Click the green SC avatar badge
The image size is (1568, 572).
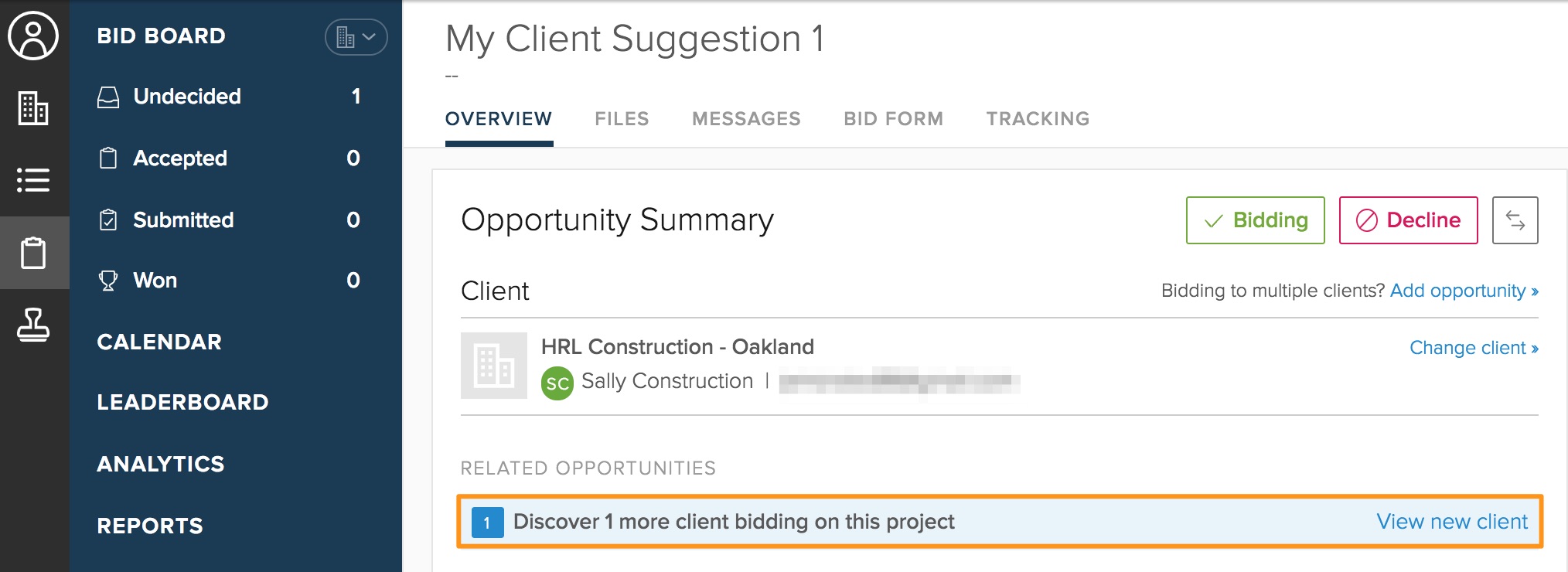tap(557, 383)
